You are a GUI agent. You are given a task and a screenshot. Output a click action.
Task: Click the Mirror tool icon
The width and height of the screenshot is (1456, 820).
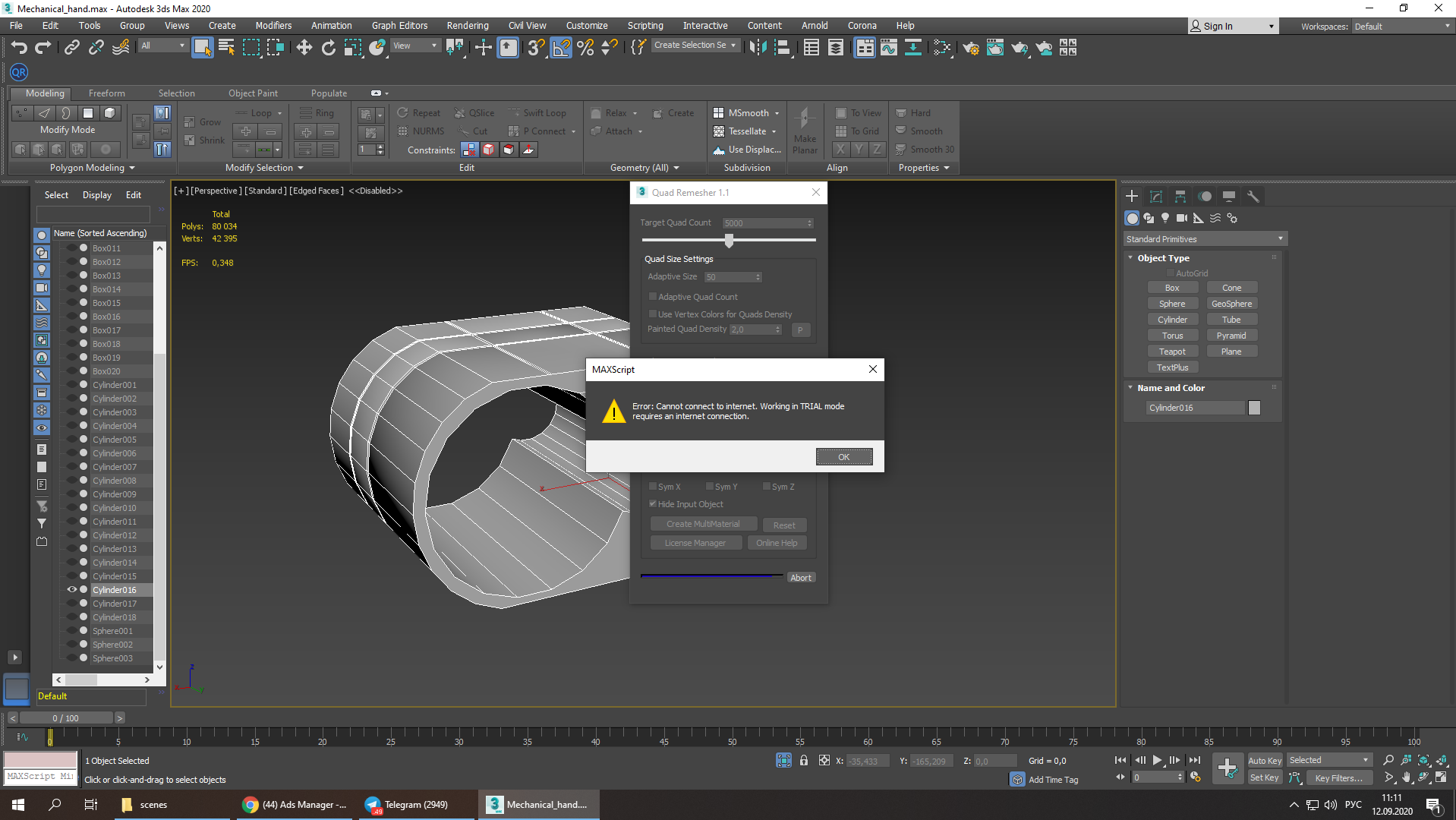coord(758,48)
